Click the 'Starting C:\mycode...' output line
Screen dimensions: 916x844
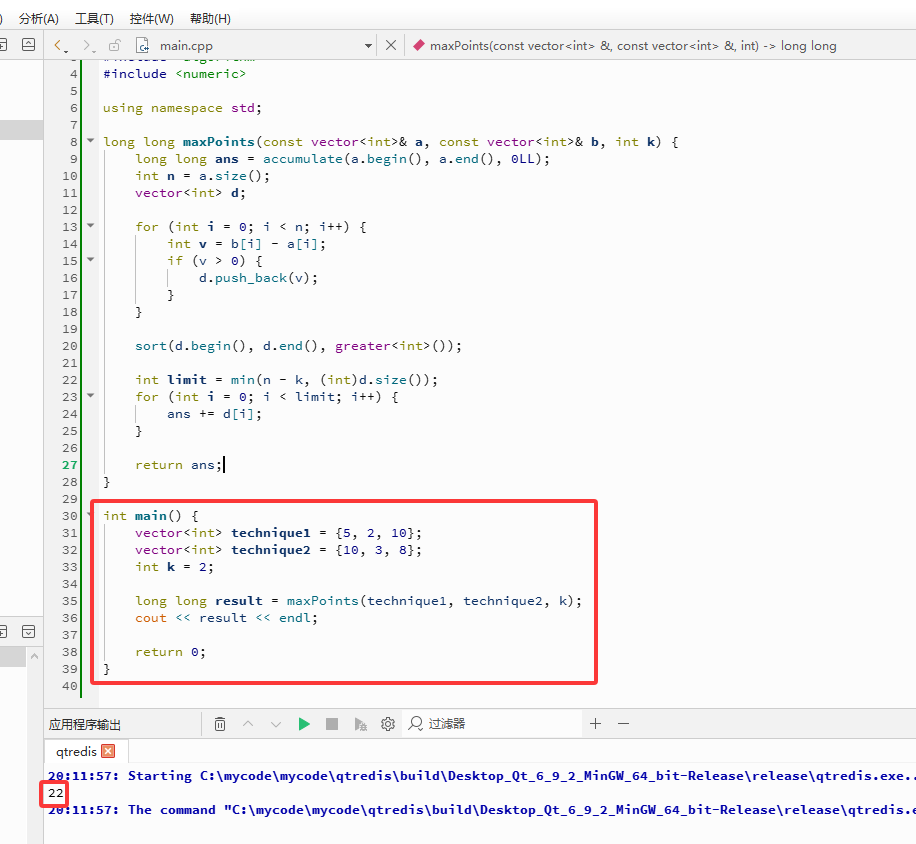(x=481, y=776)
